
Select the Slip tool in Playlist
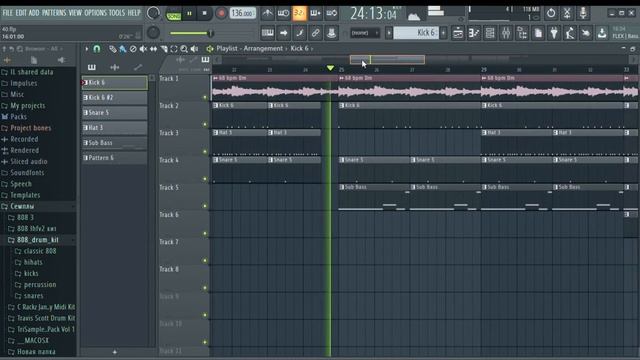pos(153,49)
